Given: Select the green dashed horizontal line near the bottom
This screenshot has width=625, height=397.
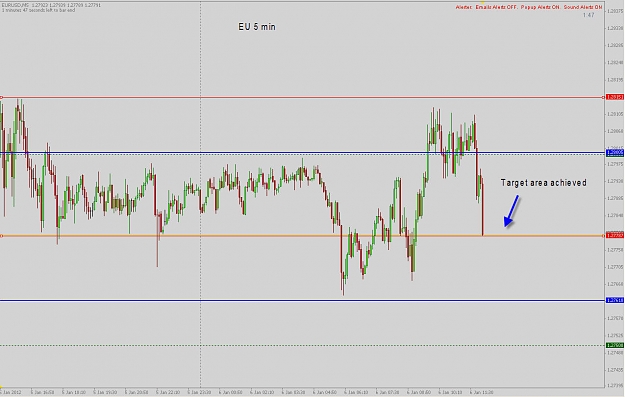Looking at the screenshot, I should (302, 345).
